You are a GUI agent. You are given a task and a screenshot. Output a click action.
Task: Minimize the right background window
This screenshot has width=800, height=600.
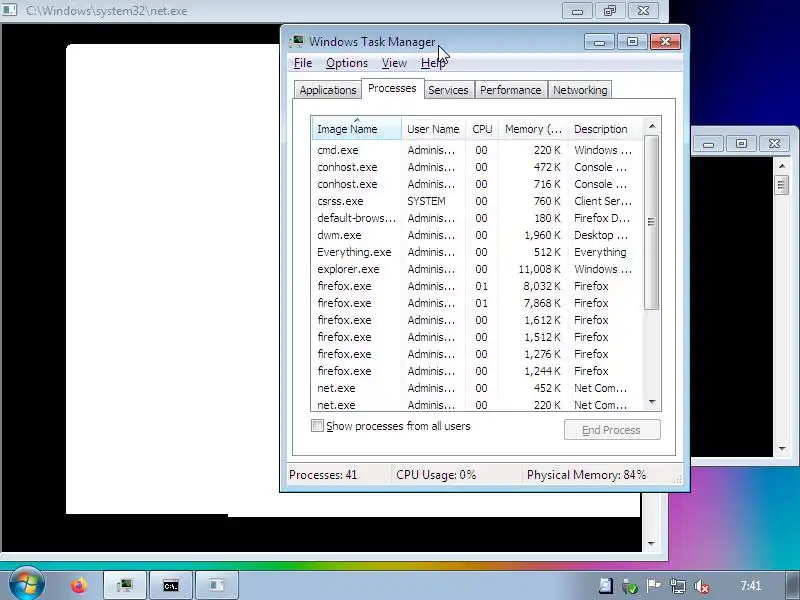(x=708, y=144)
